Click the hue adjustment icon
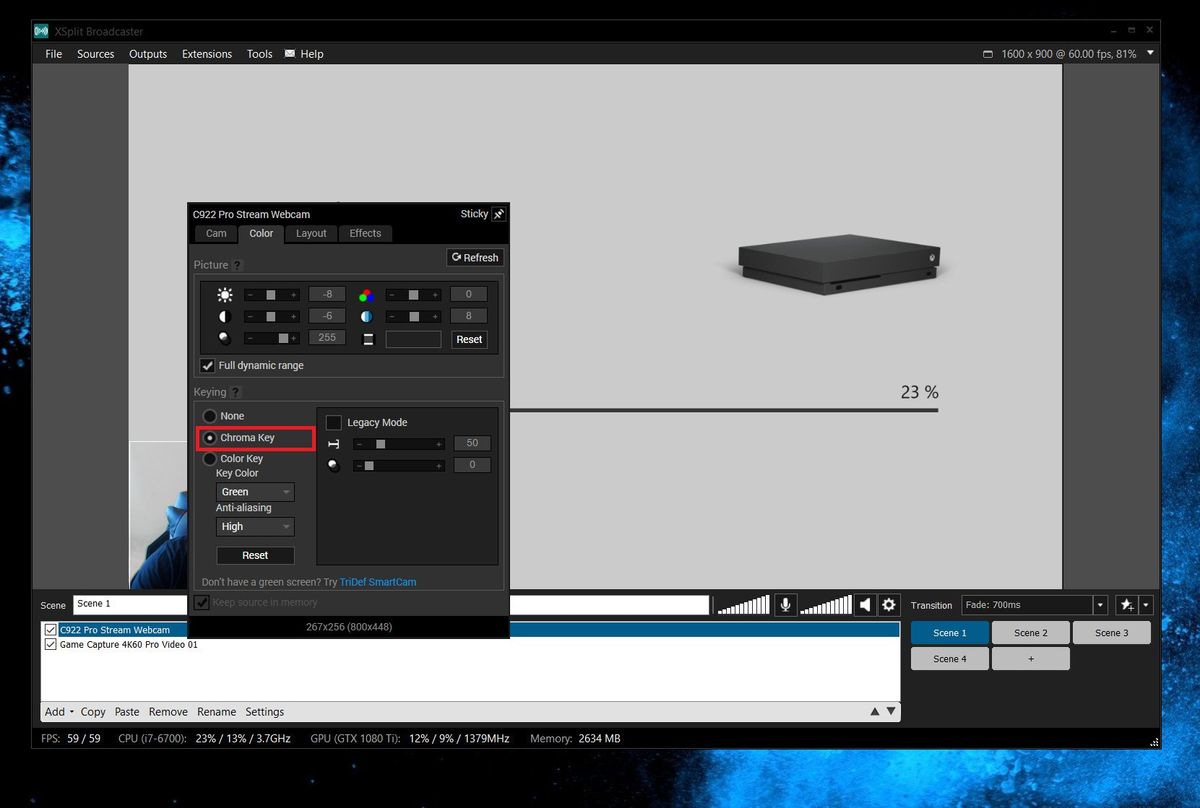The height and width of the screenshot is (808, 1200). [364, 315]
